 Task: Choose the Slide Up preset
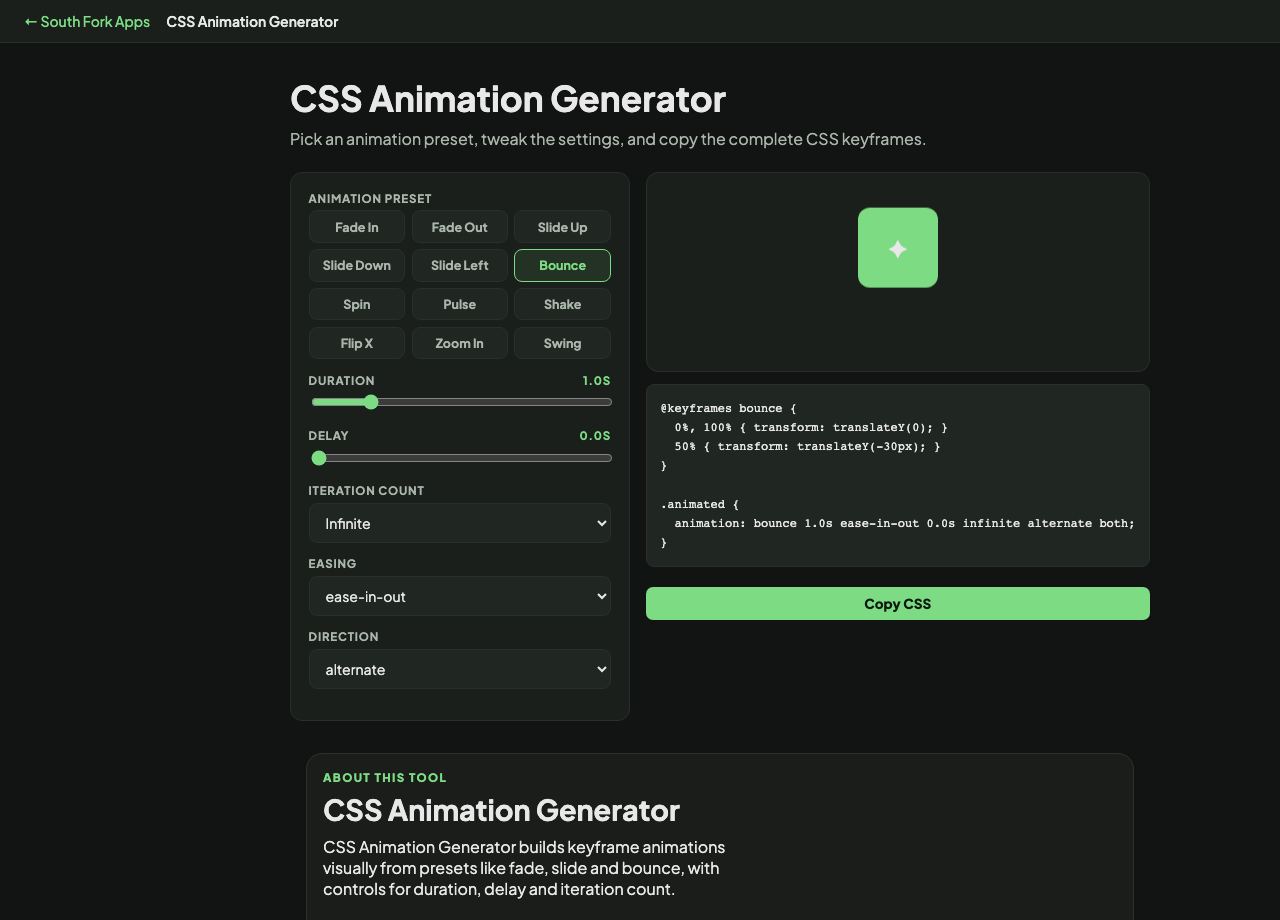click(x=562, y=227)
